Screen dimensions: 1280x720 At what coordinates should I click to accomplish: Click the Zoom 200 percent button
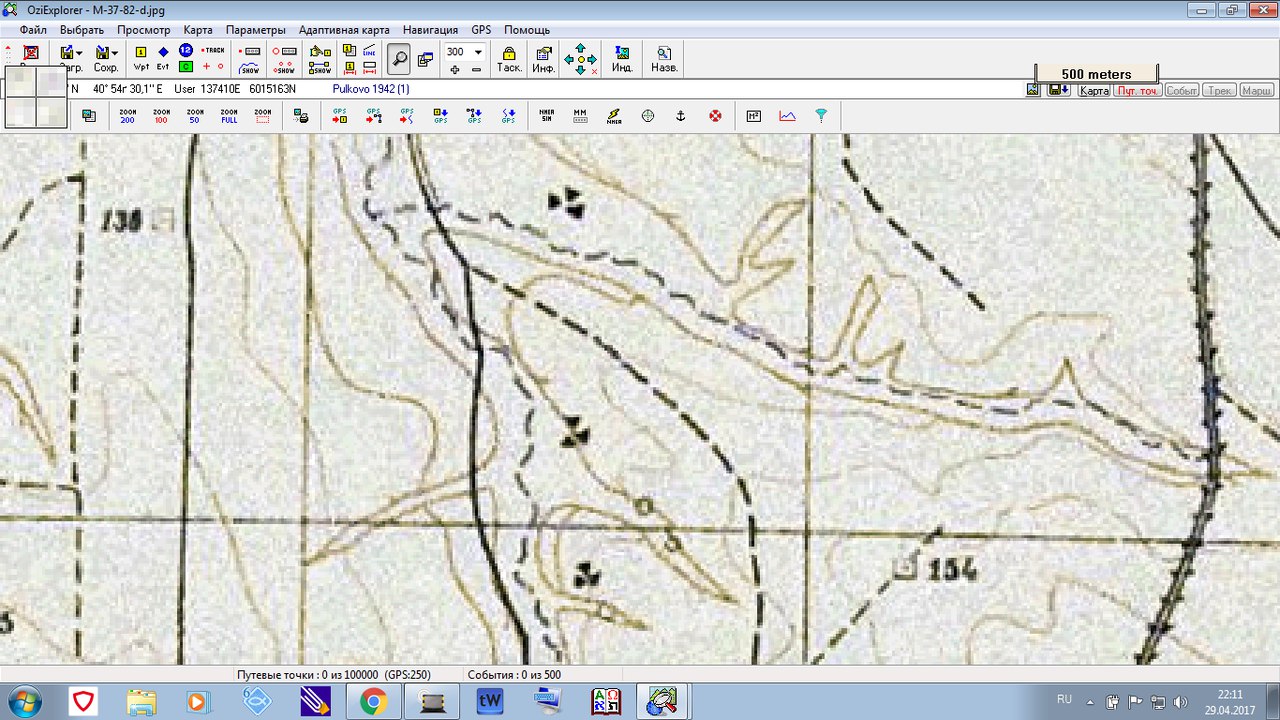point(127,116)
